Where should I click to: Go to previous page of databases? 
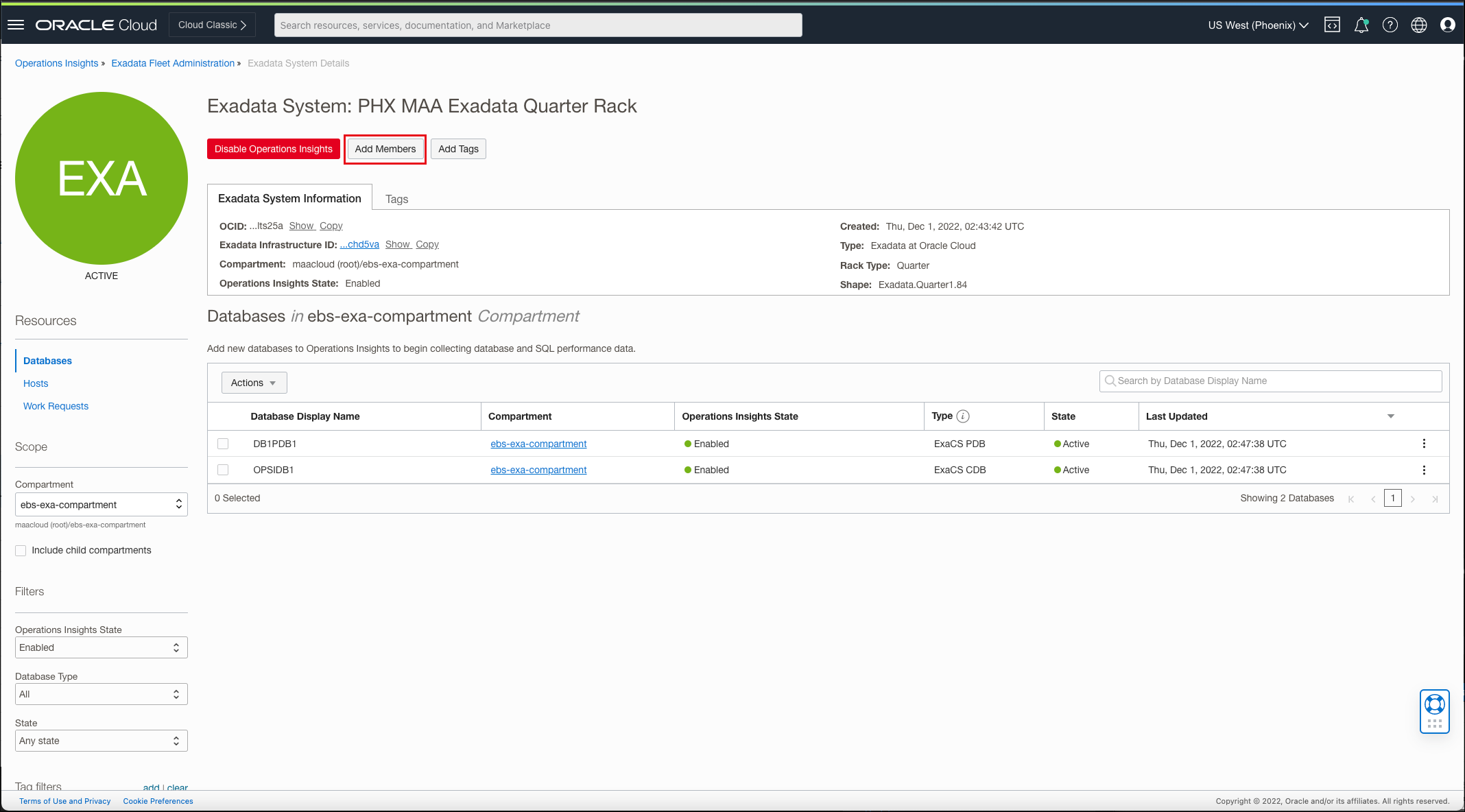tap(1373, 499)
